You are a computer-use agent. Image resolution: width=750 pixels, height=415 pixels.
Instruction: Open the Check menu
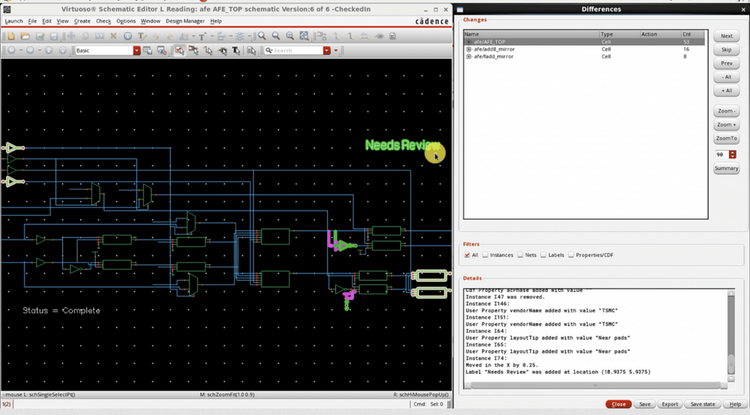[103, 20]
